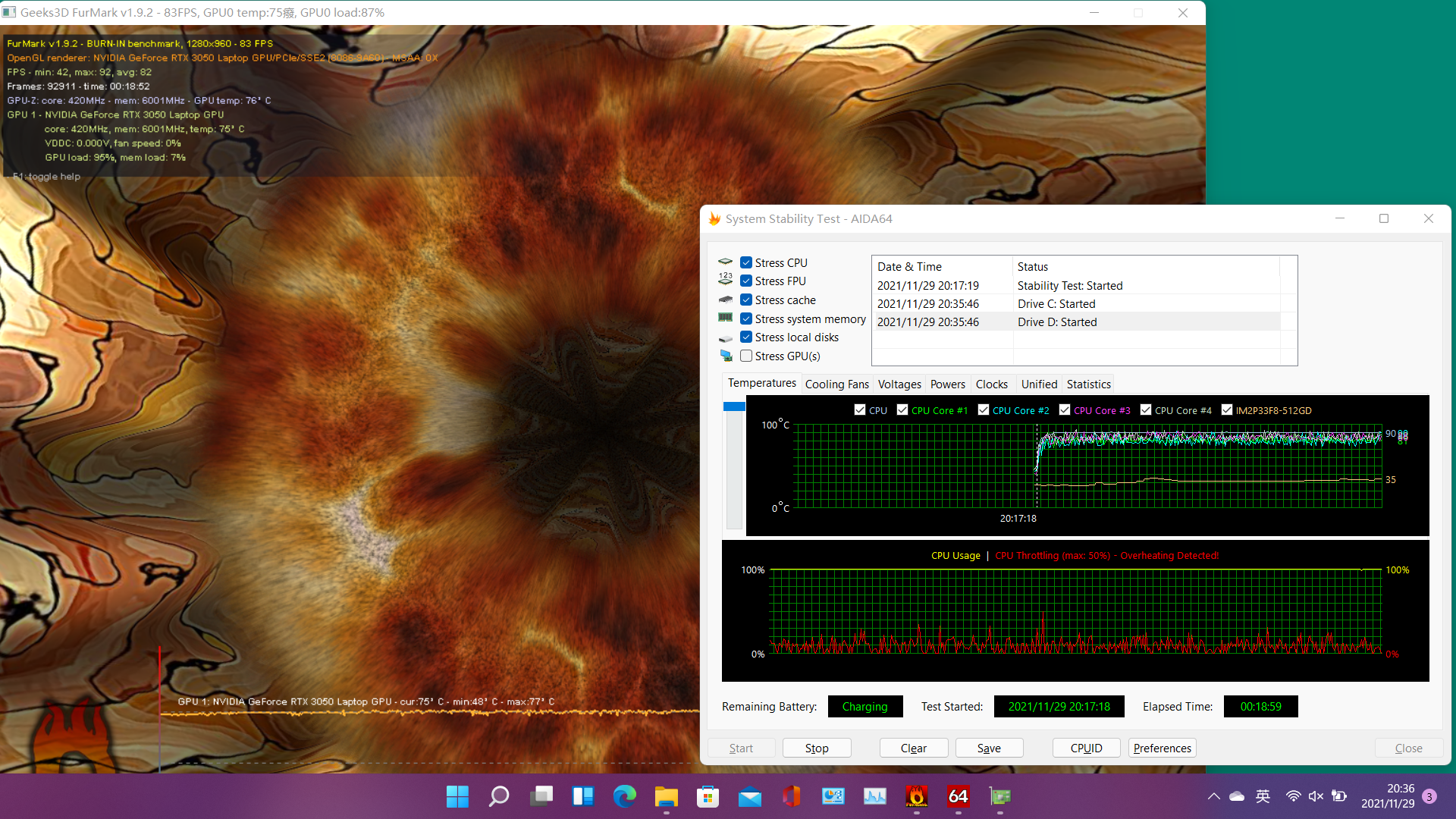The image size is (1456, 819).
Task: Open FurMark from the taskbar
Action: pyautogui.click(x=917, y=796)
